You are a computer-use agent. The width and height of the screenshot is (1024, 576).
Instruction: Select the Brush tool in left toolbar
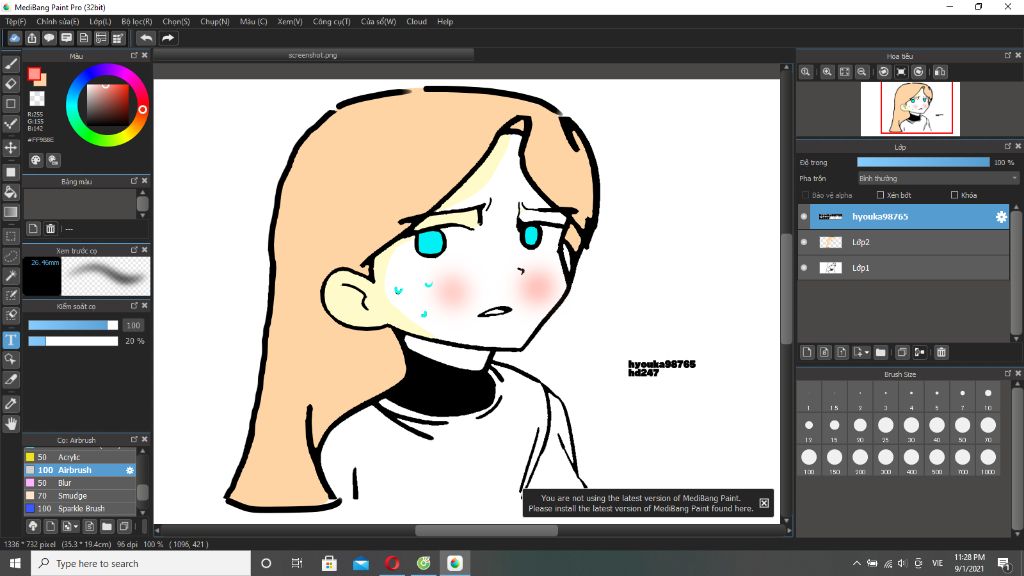tap(10, 64)
